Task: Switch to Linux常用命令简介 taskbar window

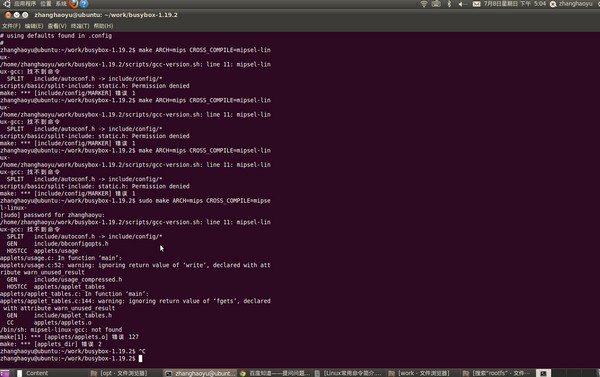Action: click(x=349, y=373)
